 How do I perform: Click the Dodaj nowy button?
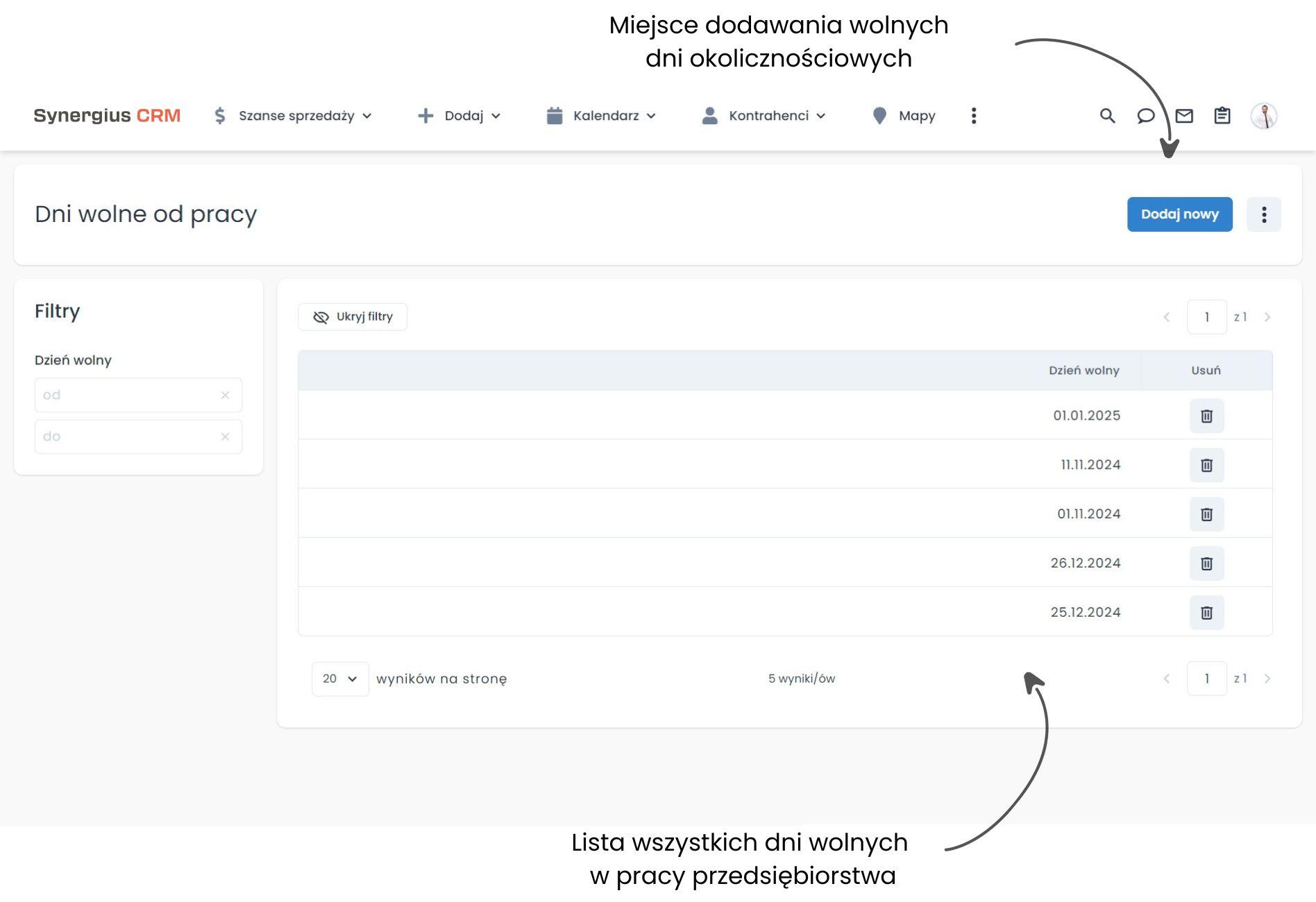coord(1179,214)
